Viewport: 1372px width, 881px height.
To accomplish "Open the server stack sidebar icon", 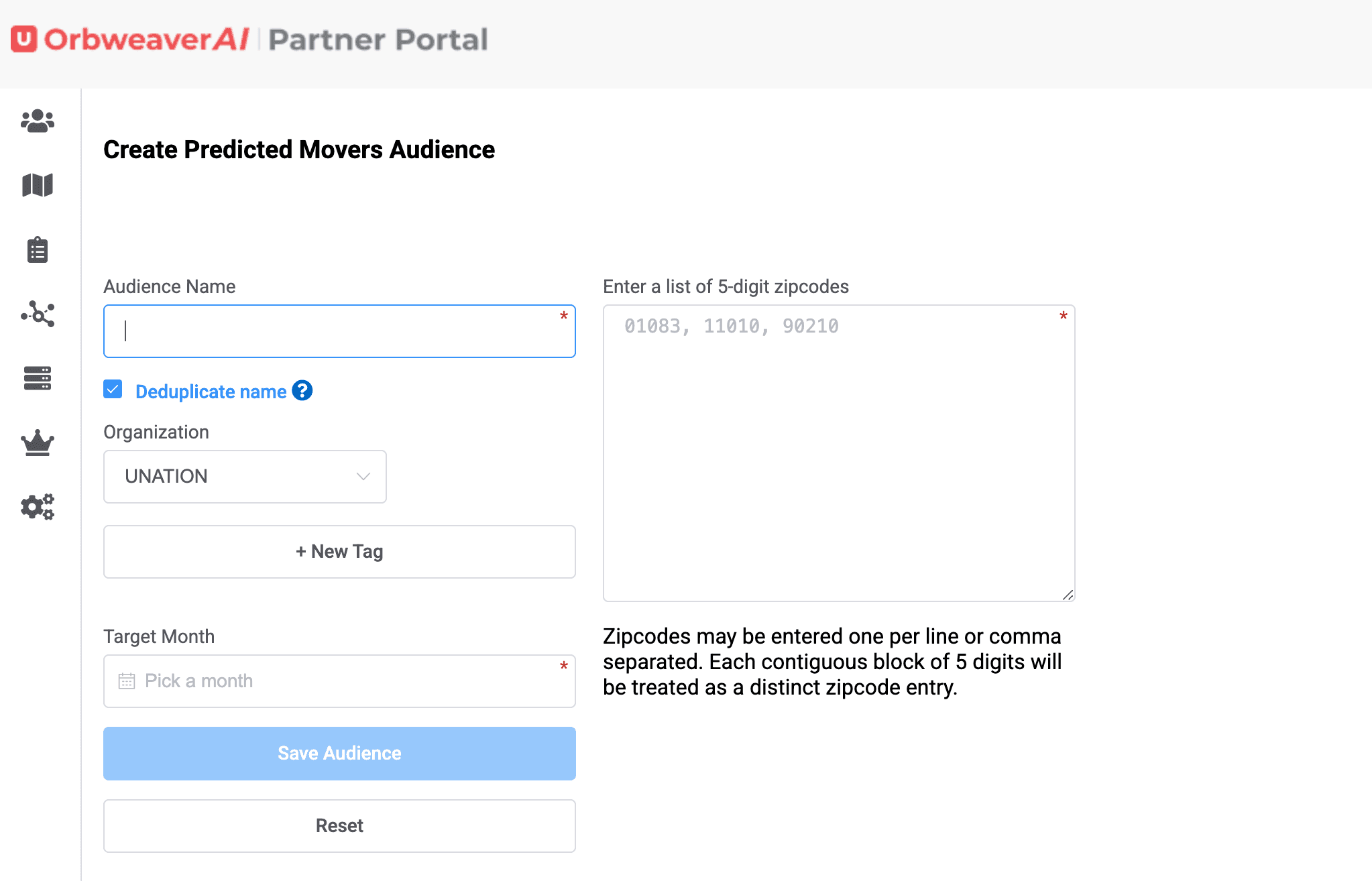I will point(38,378).
